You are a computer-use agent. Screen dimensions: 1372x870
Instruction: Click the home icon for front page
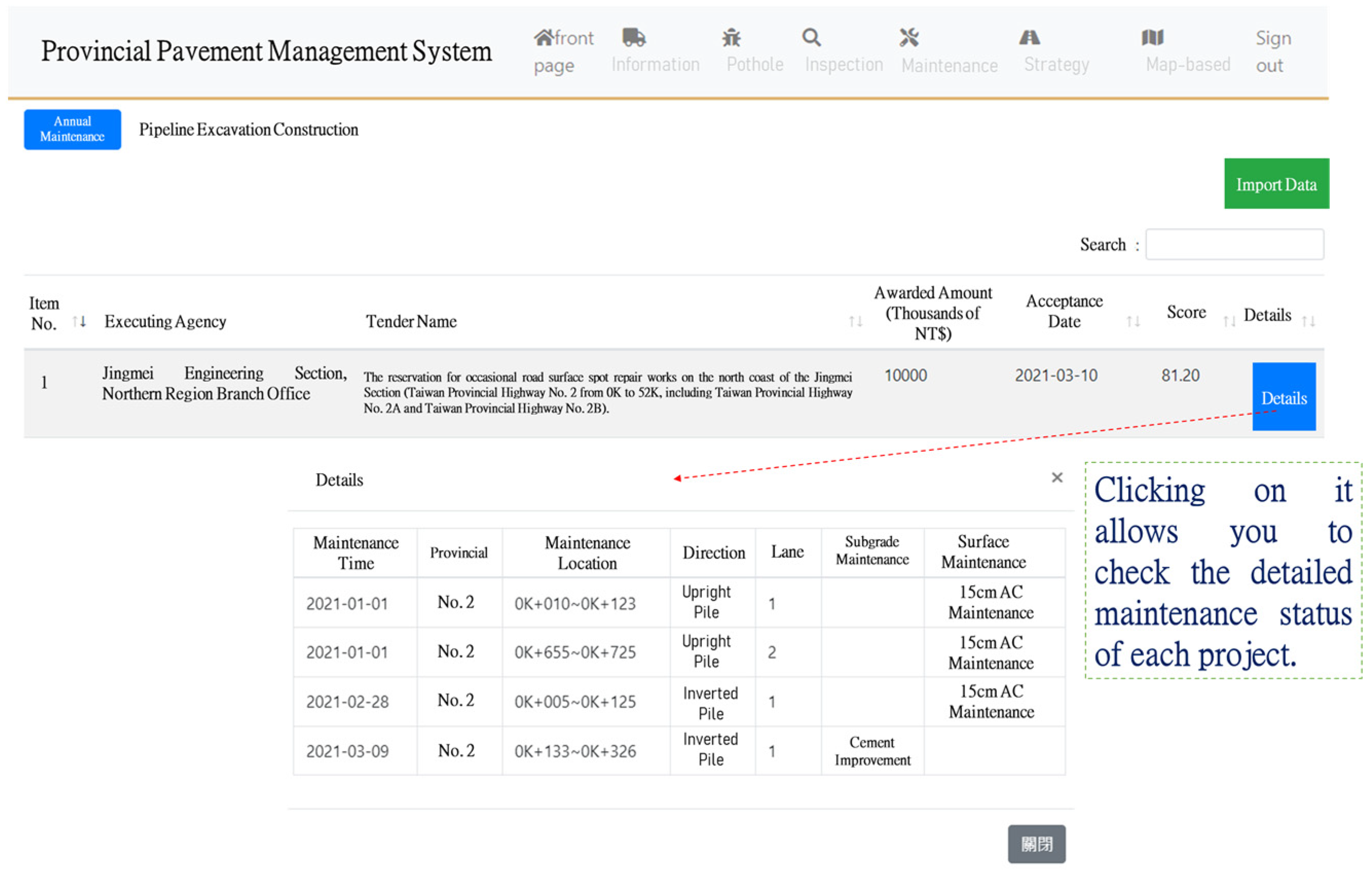(543, 38)
